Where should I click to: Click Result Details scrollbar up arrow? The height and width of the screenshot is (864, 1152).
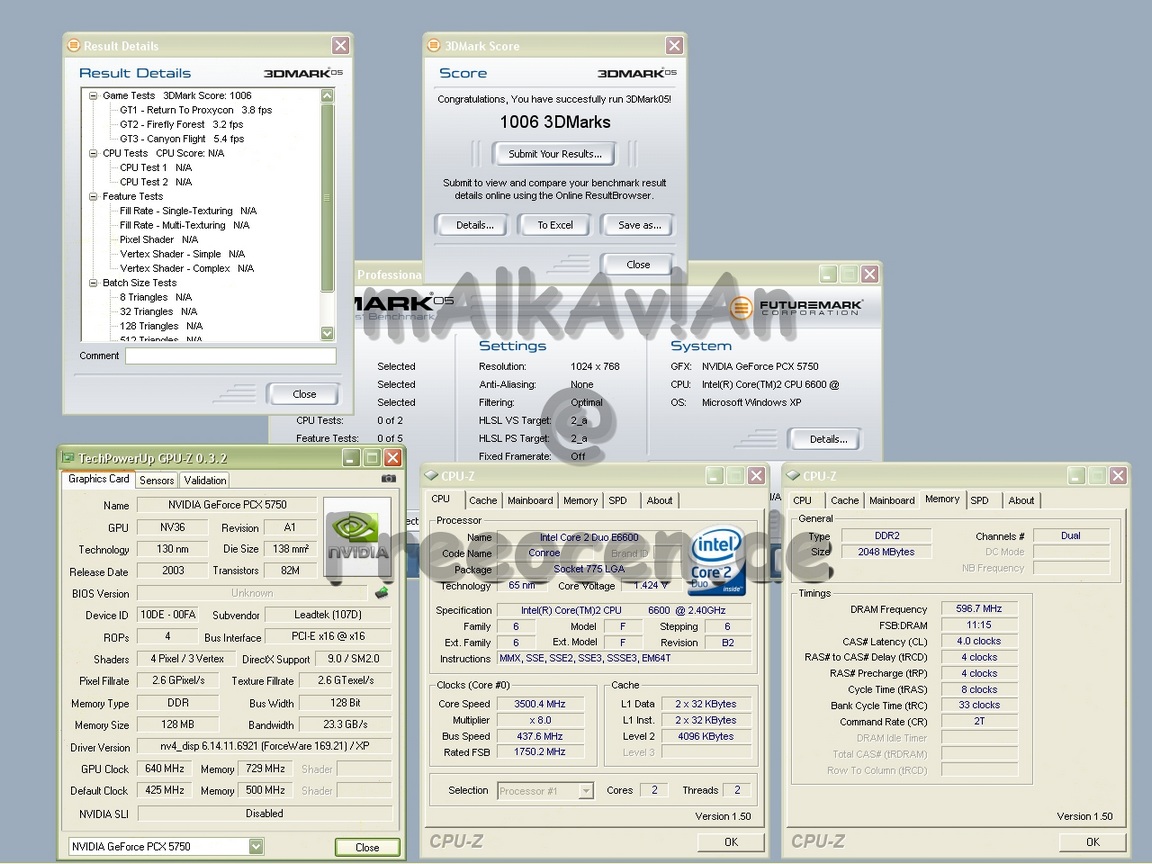pos(328,96)
